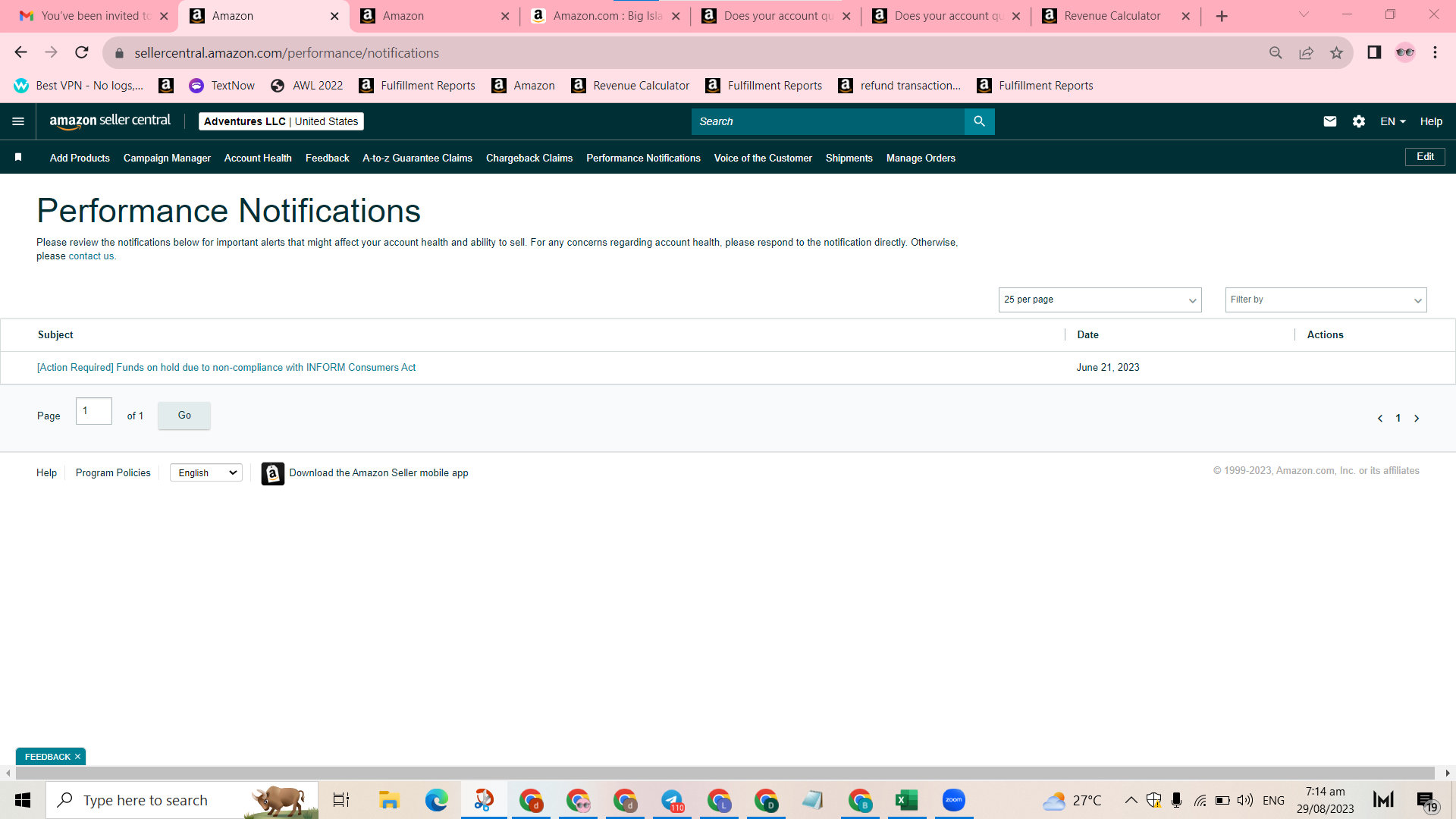This screenshot has width=1456, height=819.
Task: Reload the page with refresh icon
Action: [82, 52]
